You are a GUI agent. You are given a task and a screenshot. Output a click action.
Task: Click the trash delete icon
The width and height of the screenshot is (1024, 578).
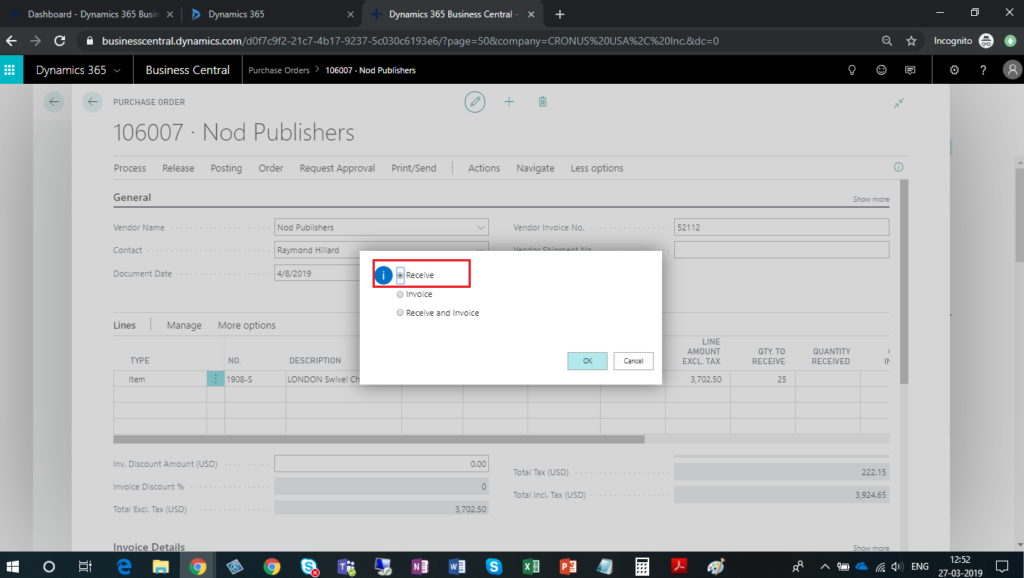point(542,102)
